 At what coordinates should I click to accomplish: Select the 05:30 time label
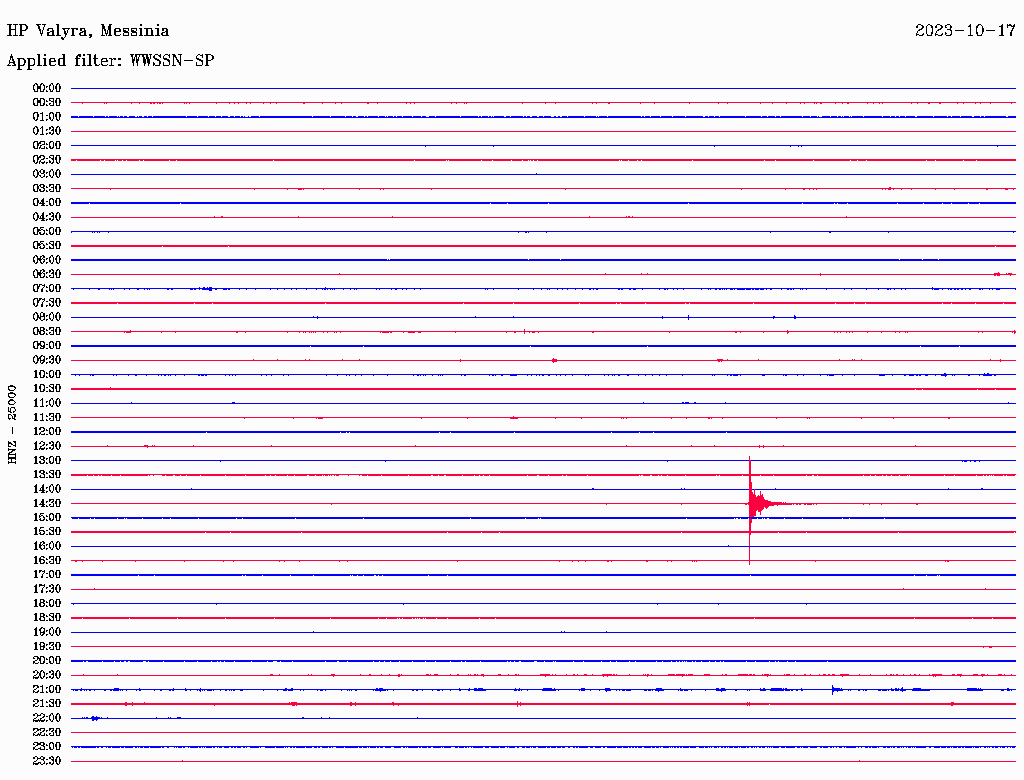click(x=47, y=246)
